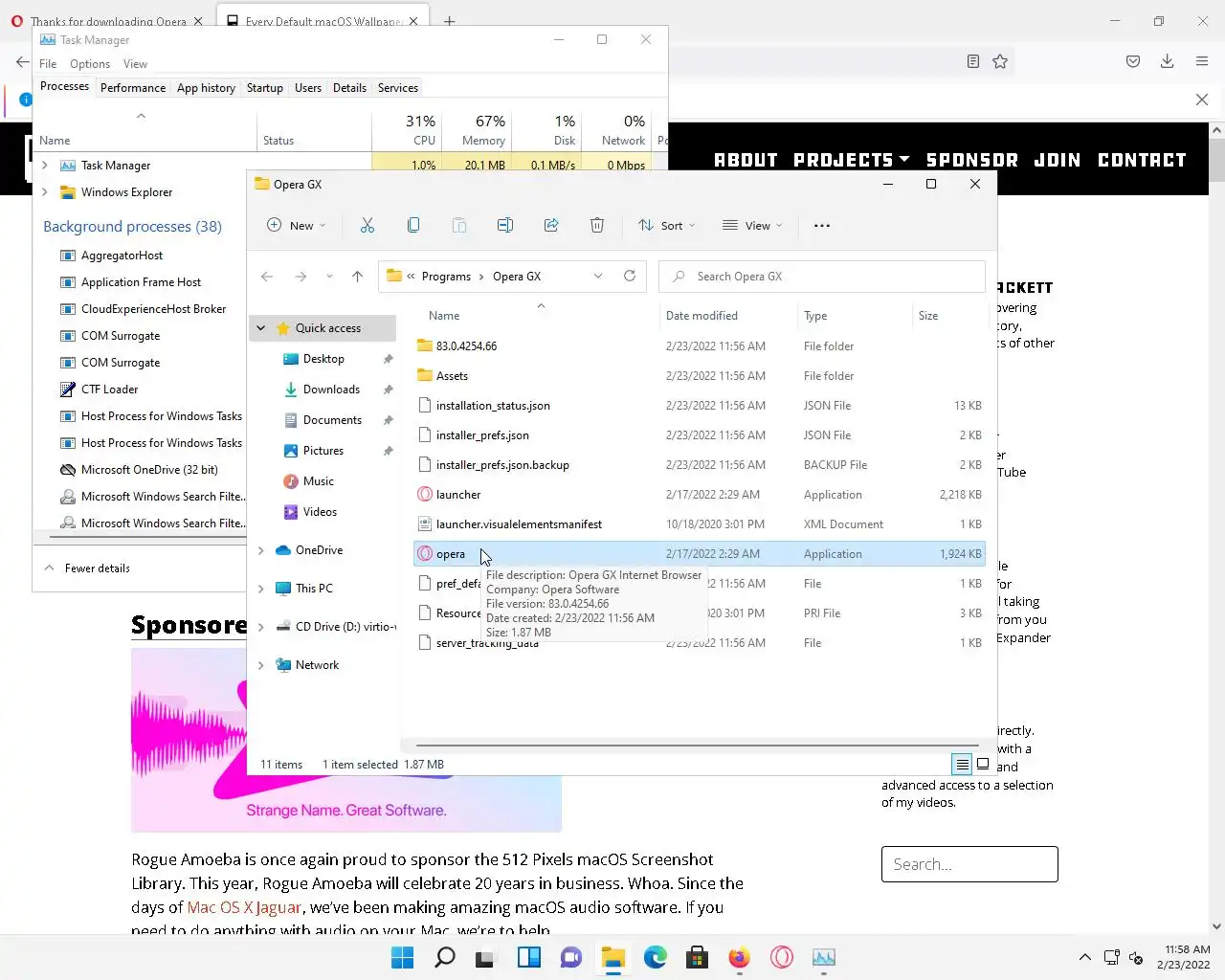
Task: Collapse Quick access tree node
Action: [260, 328]
